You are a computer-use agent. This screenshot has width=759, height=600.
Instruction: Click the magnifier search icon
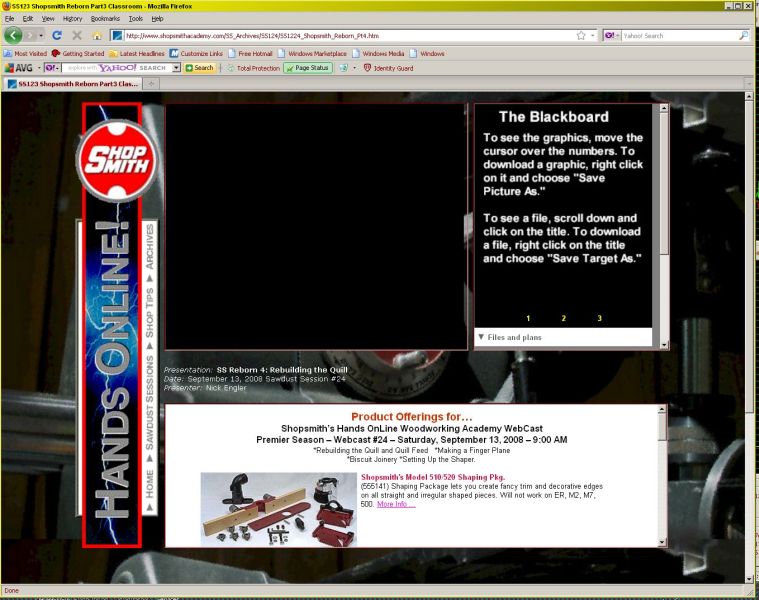(744, 35)
